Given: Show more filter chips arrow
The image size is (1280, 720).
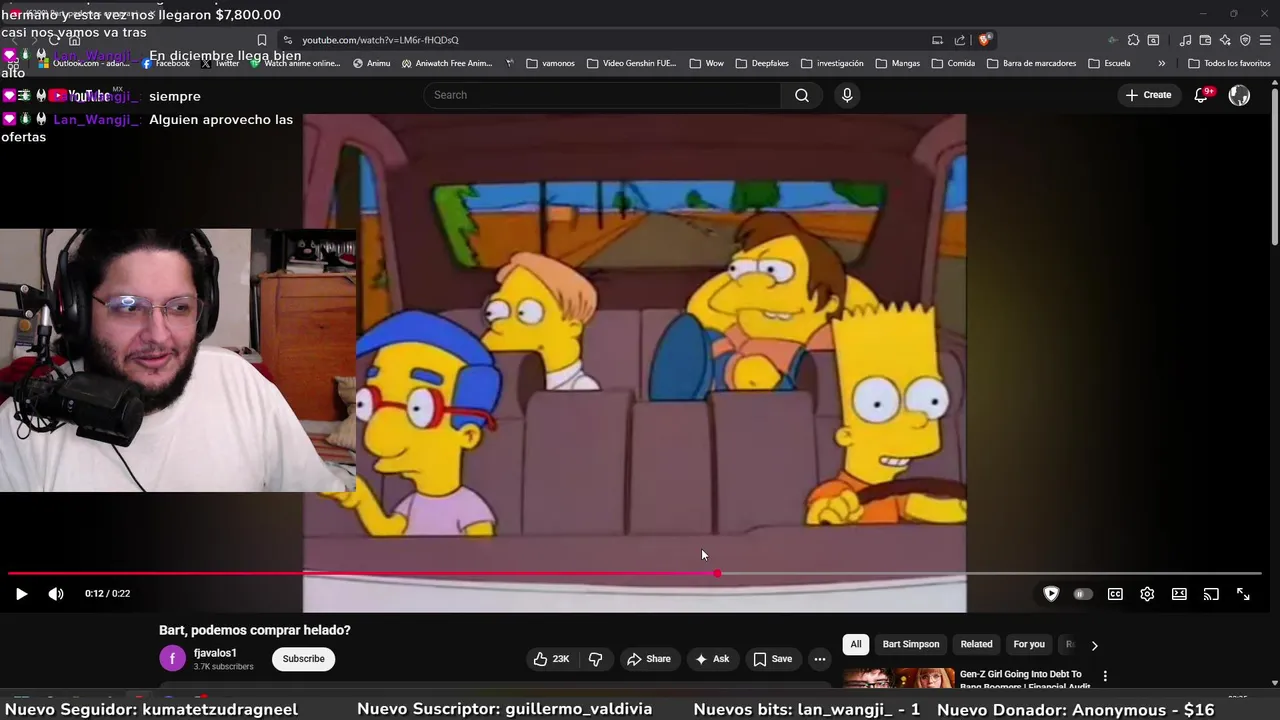Looking at the screenshot, I should coord(1094,645).
